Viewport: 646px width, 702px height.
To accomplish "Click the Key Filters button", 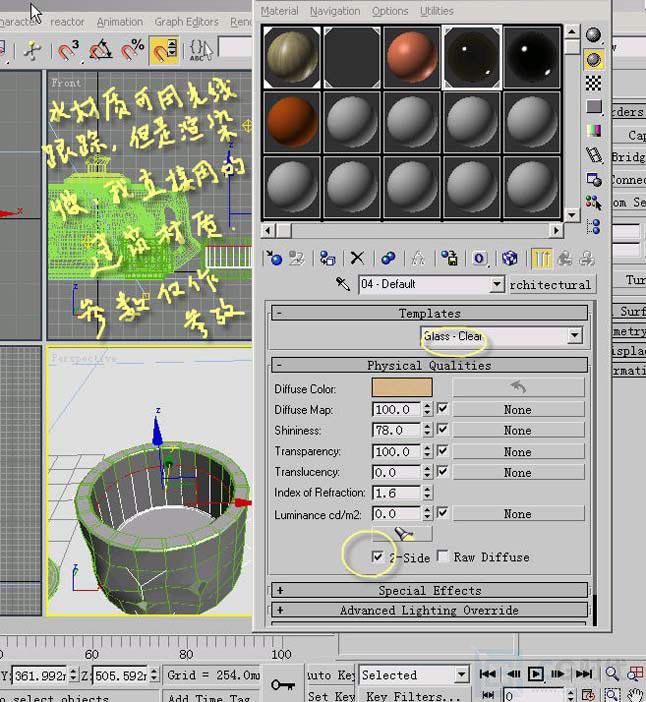I will point(412,696).
